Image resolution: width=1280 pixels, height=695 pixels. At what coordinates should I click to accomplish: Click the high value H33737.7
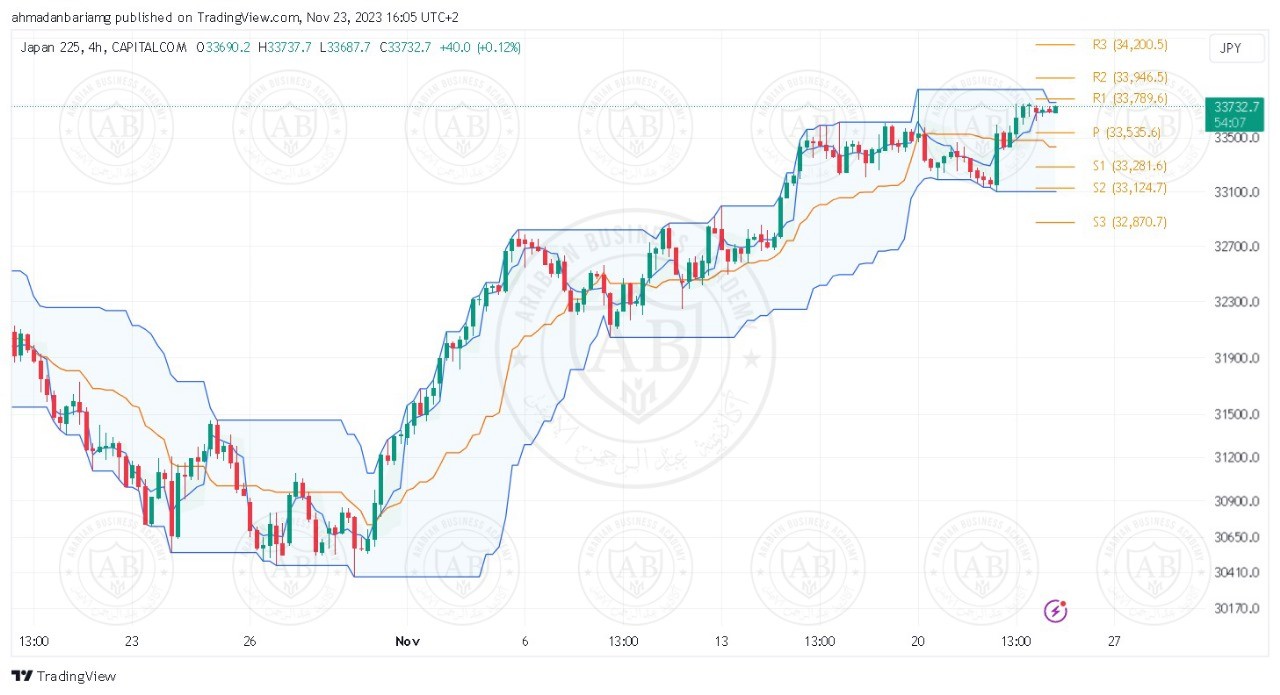coord(285,47)
